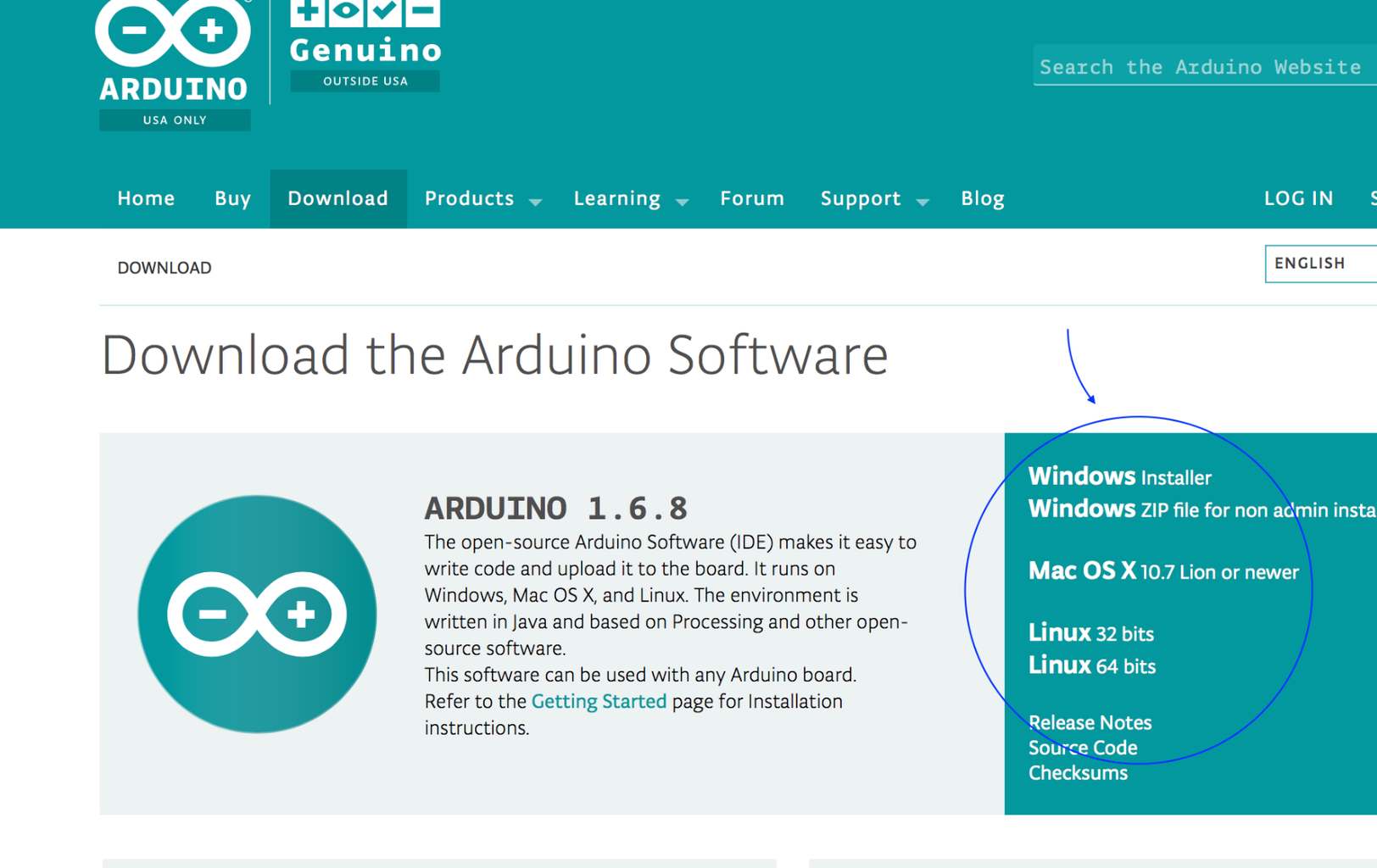1377x868 pixels.
Task: Open the Release Notes
Action: (1090, 722)
